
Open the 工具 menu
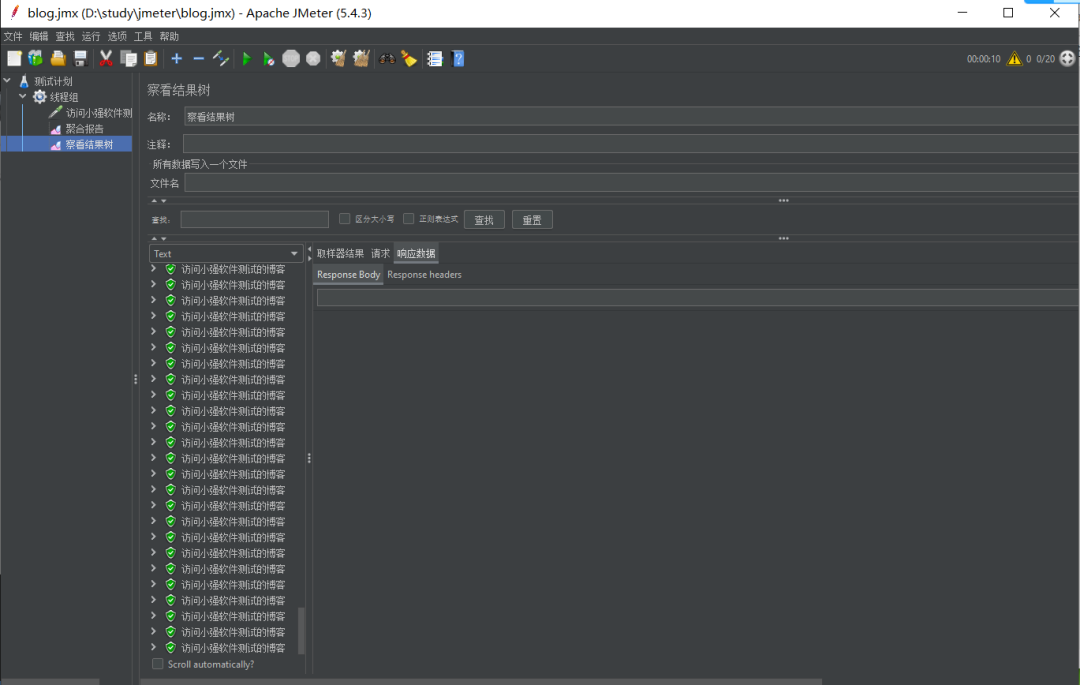(143, 36)
